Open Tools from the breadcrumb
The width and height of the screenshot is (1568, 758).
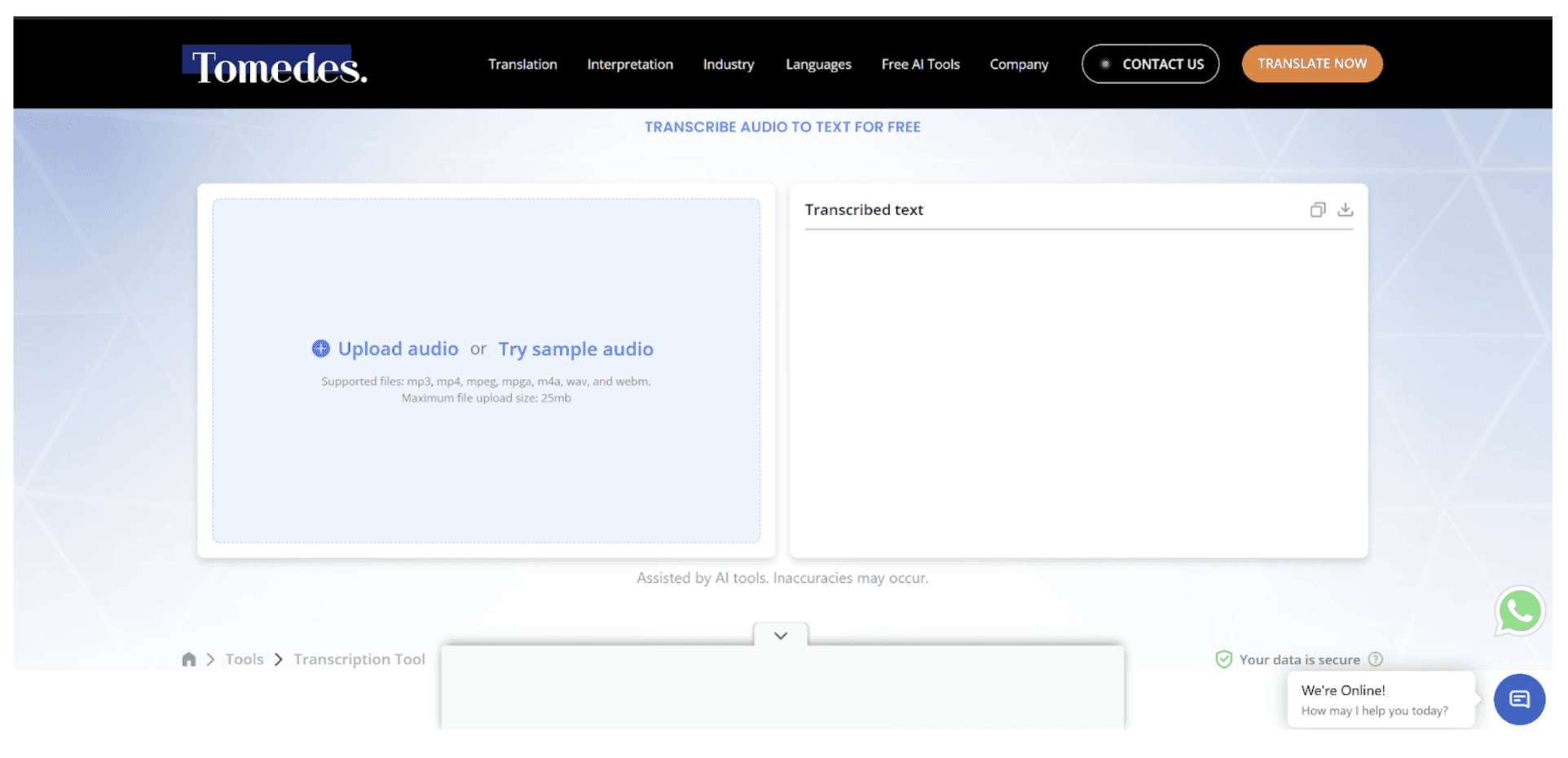click(x=244, y=659)
